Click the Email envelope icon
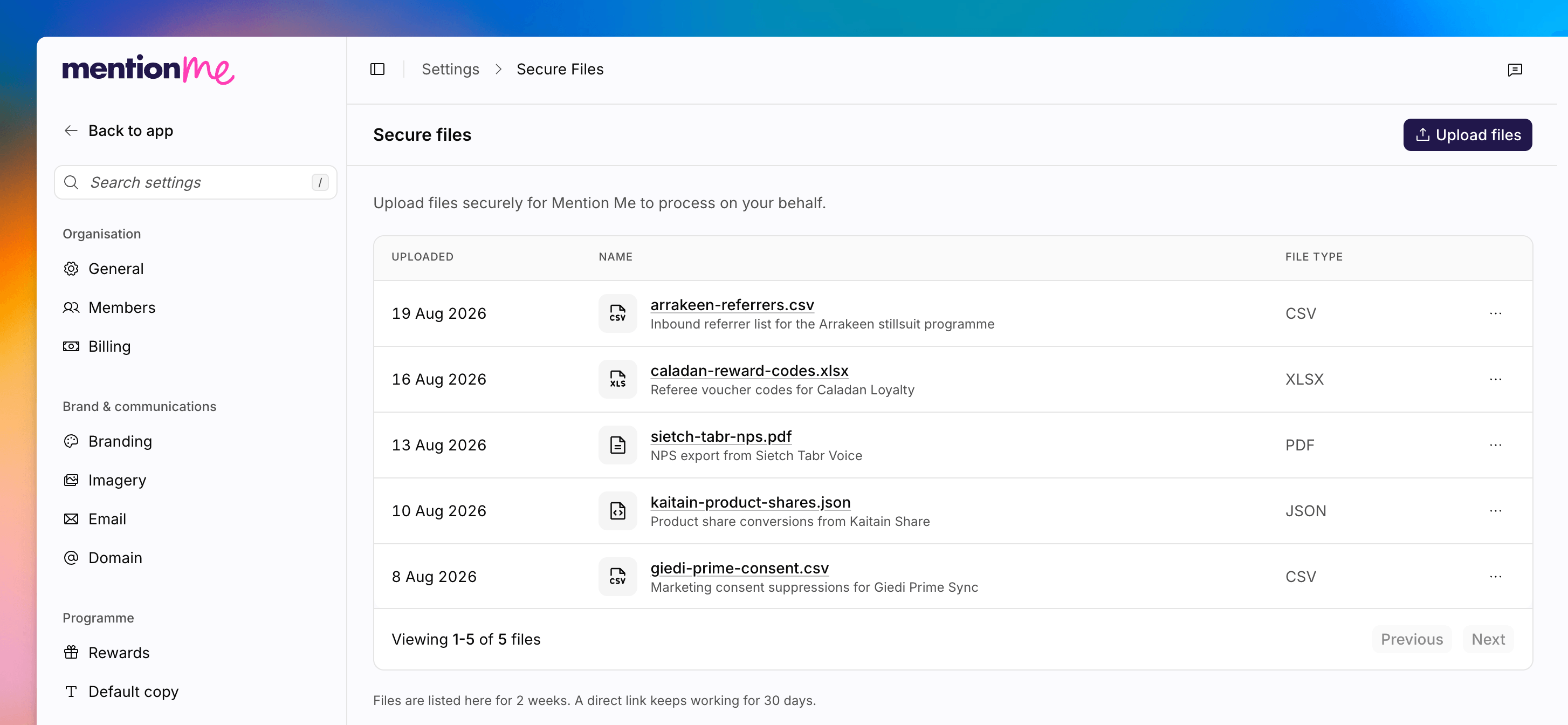Viewport: 1568px width, 725px height. pos(71,519)
